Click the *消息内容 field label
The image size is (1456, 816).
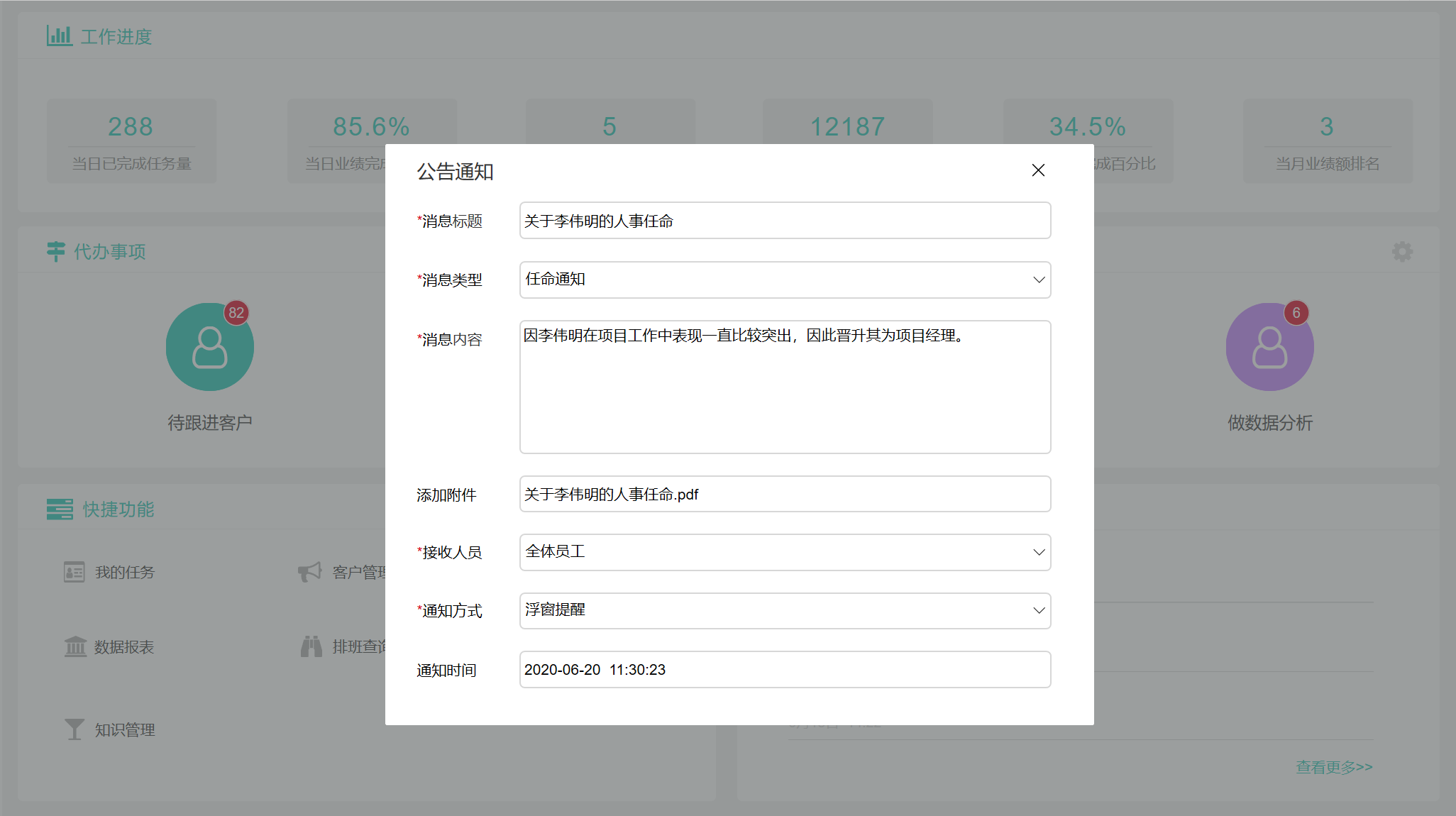(x=449, y=340)
